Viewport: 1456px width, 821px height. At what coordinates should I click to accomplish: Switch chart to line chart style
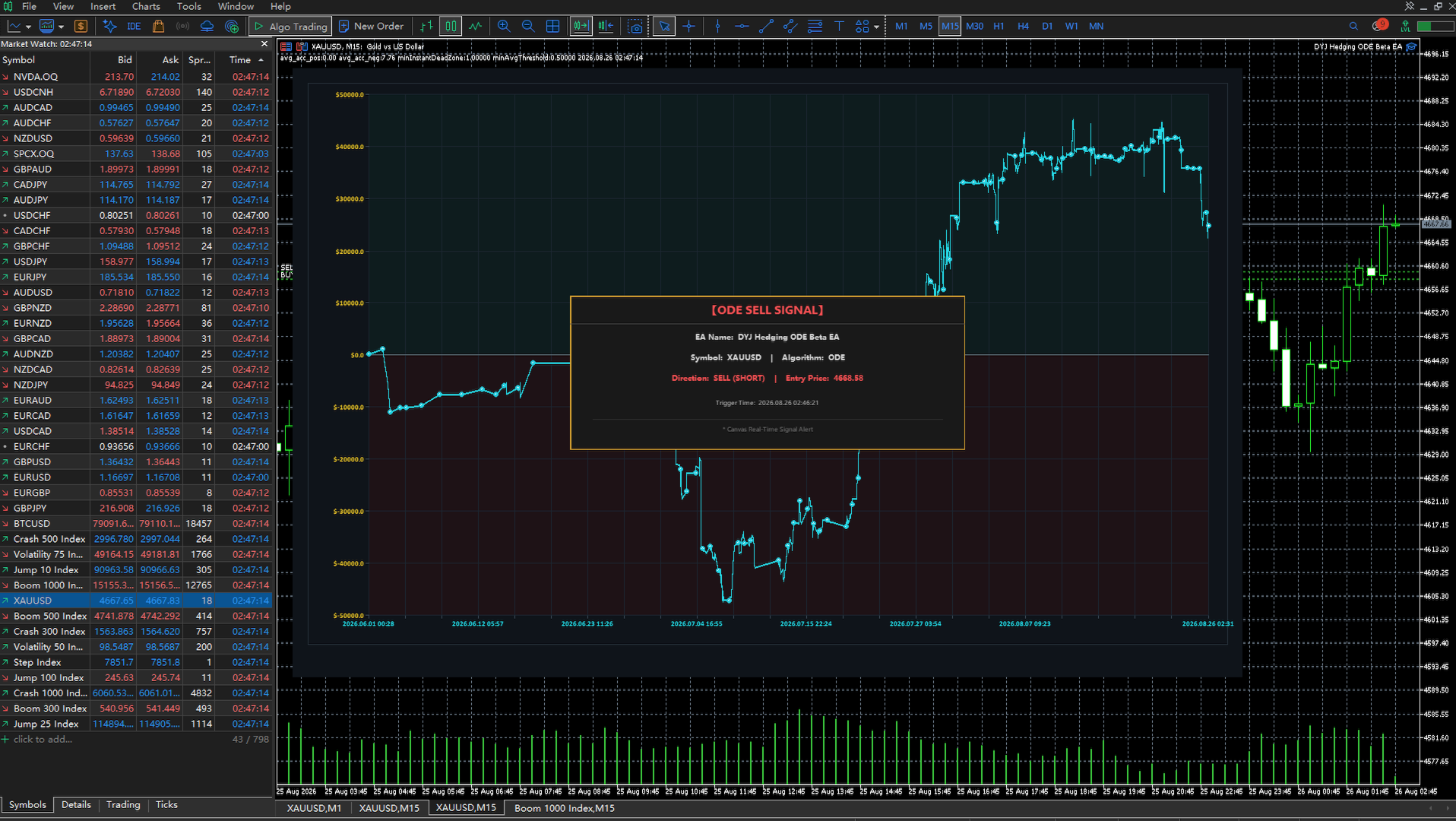point(475,26)
